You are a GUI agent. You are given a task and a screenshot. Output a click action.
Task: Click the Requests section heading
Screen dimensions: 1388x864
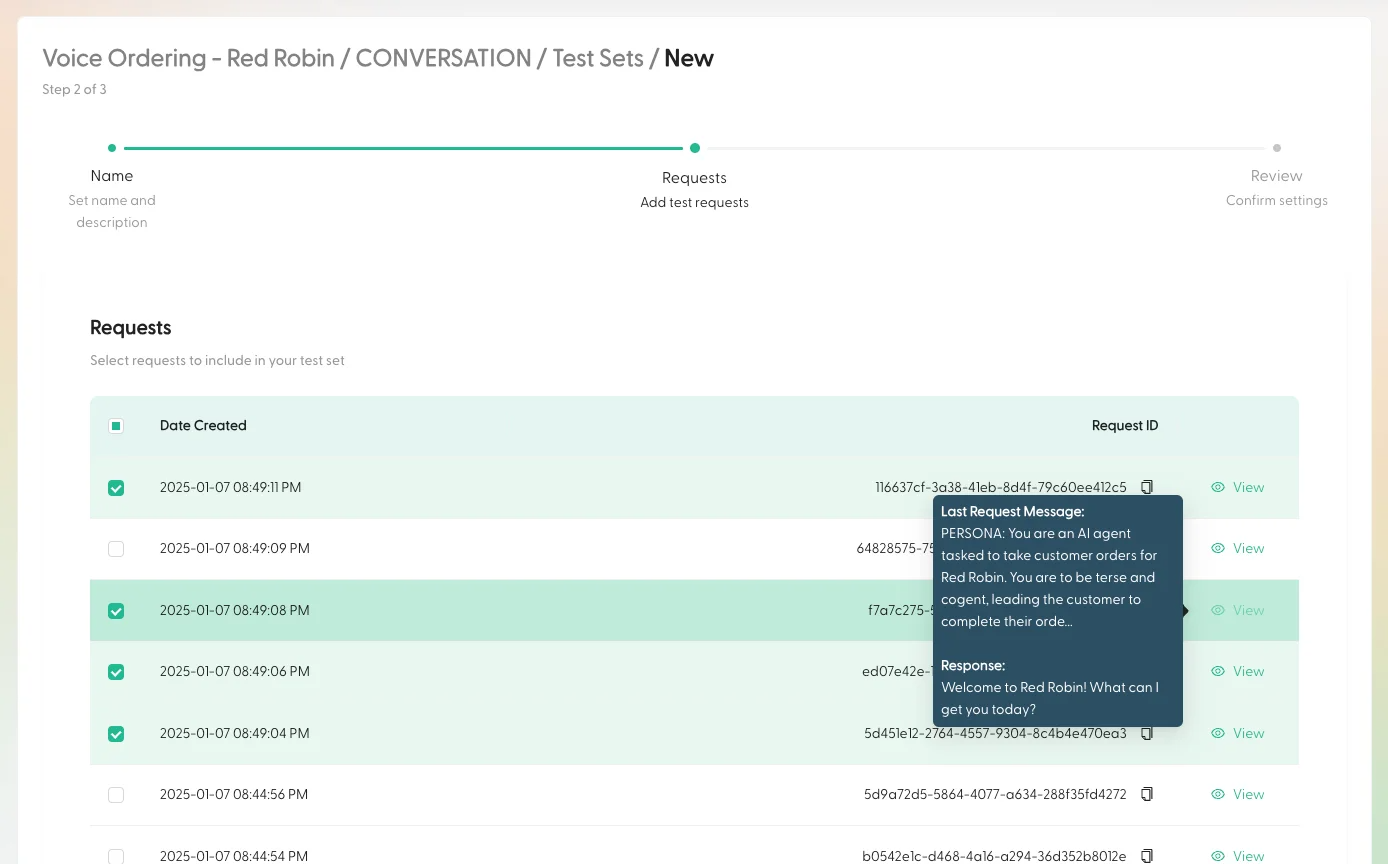click(131, 328)
